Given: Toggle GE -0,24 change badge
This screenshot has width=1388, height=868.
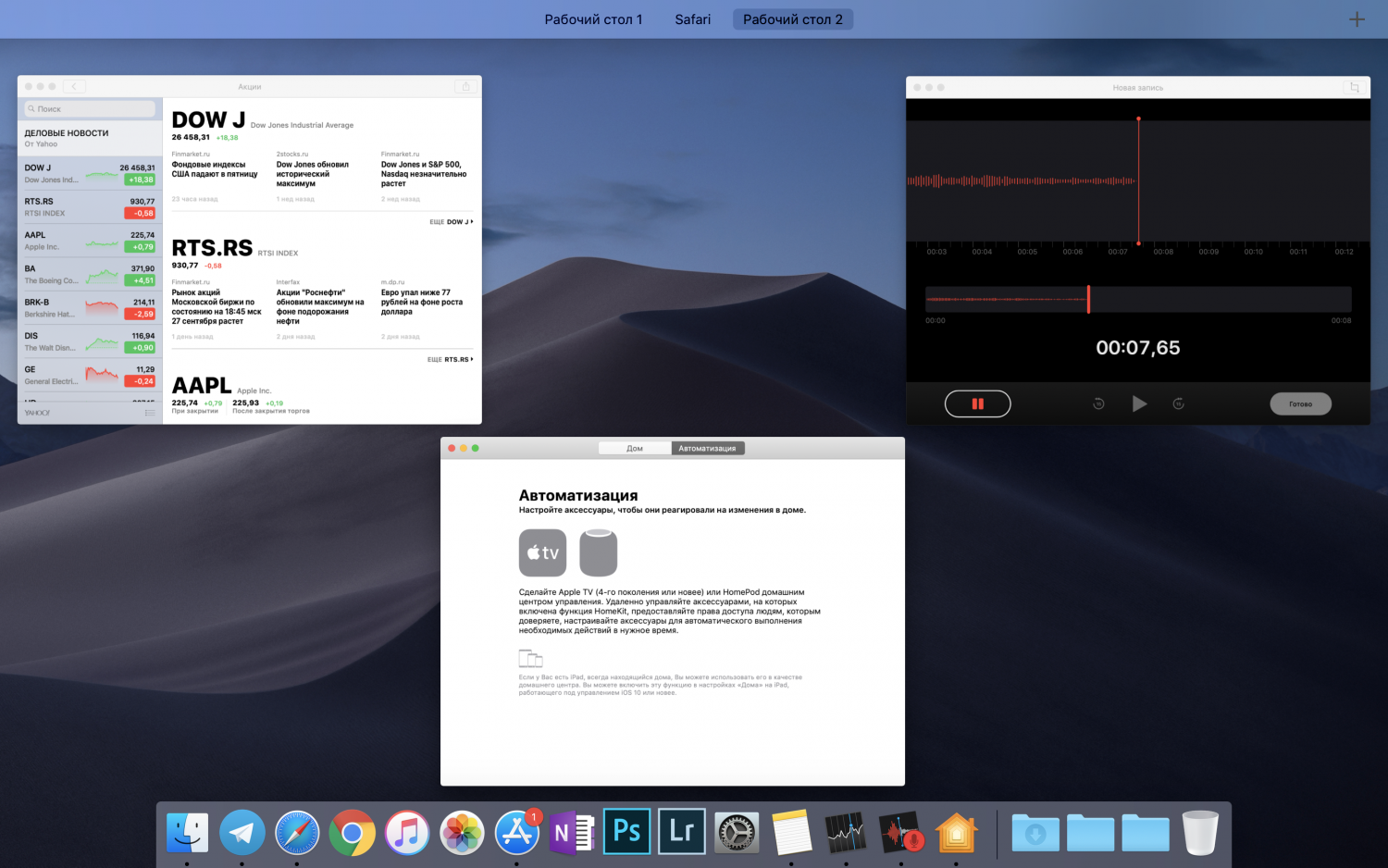Looking at the screenshot, I should [141, 381].
